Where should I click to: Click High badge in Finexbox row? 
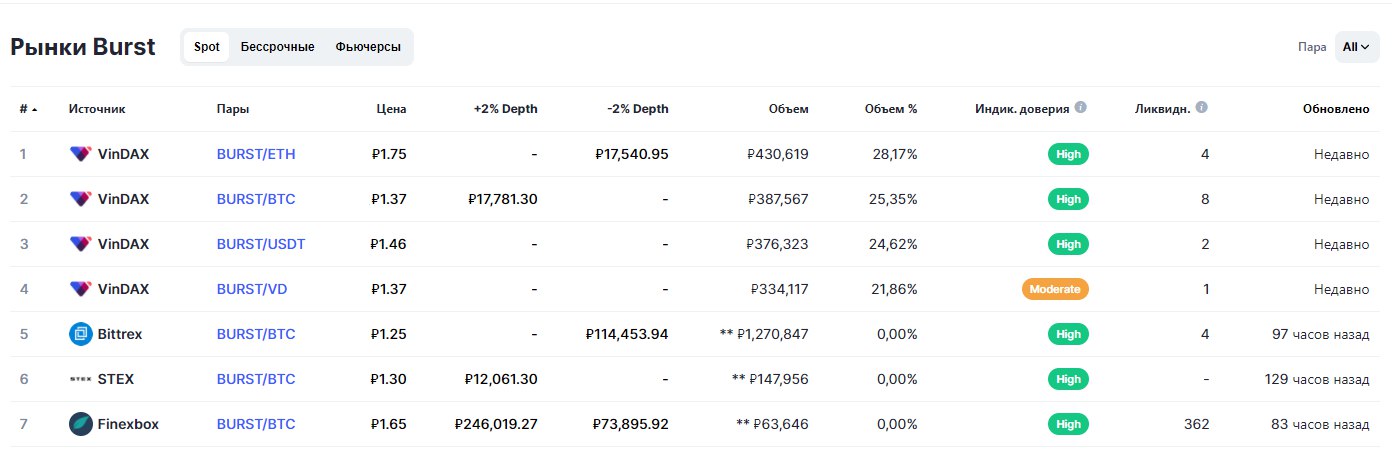pos(1068,424)
